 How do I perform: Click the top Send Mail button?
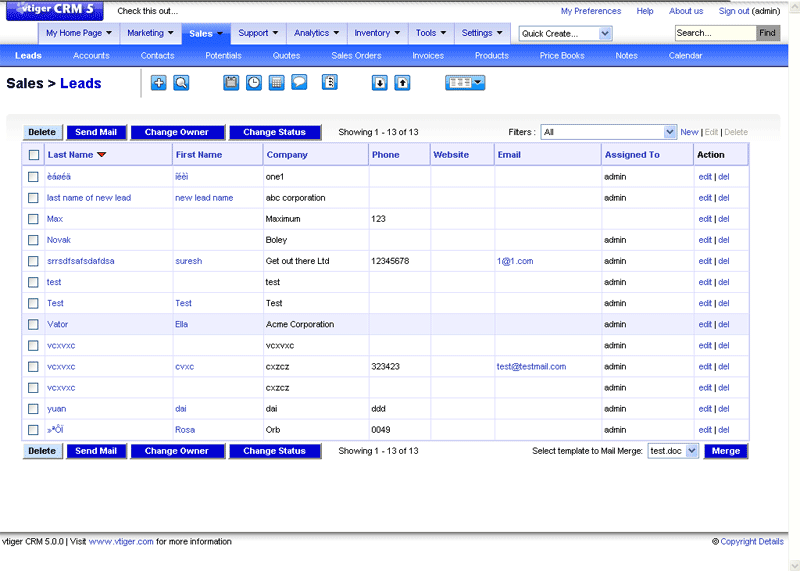96,132
